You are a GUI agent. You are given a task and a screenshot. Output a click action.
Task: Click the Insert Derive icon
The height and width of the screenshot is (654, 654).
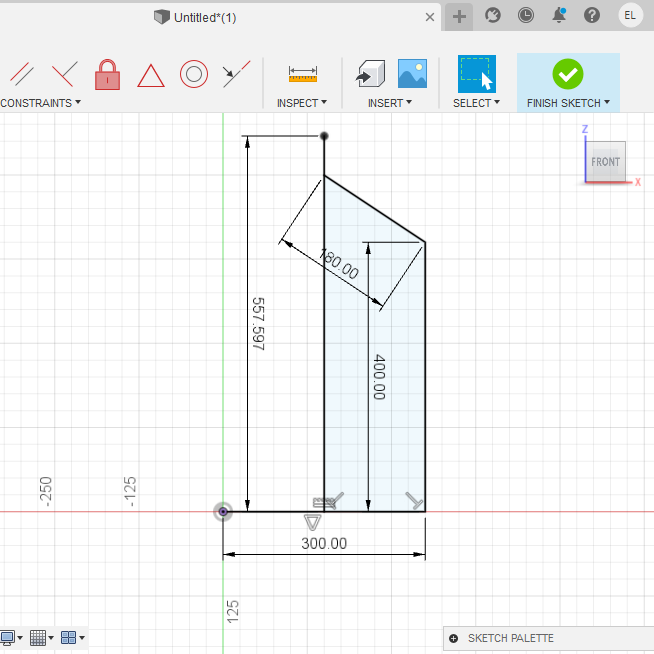click(370, 74)
